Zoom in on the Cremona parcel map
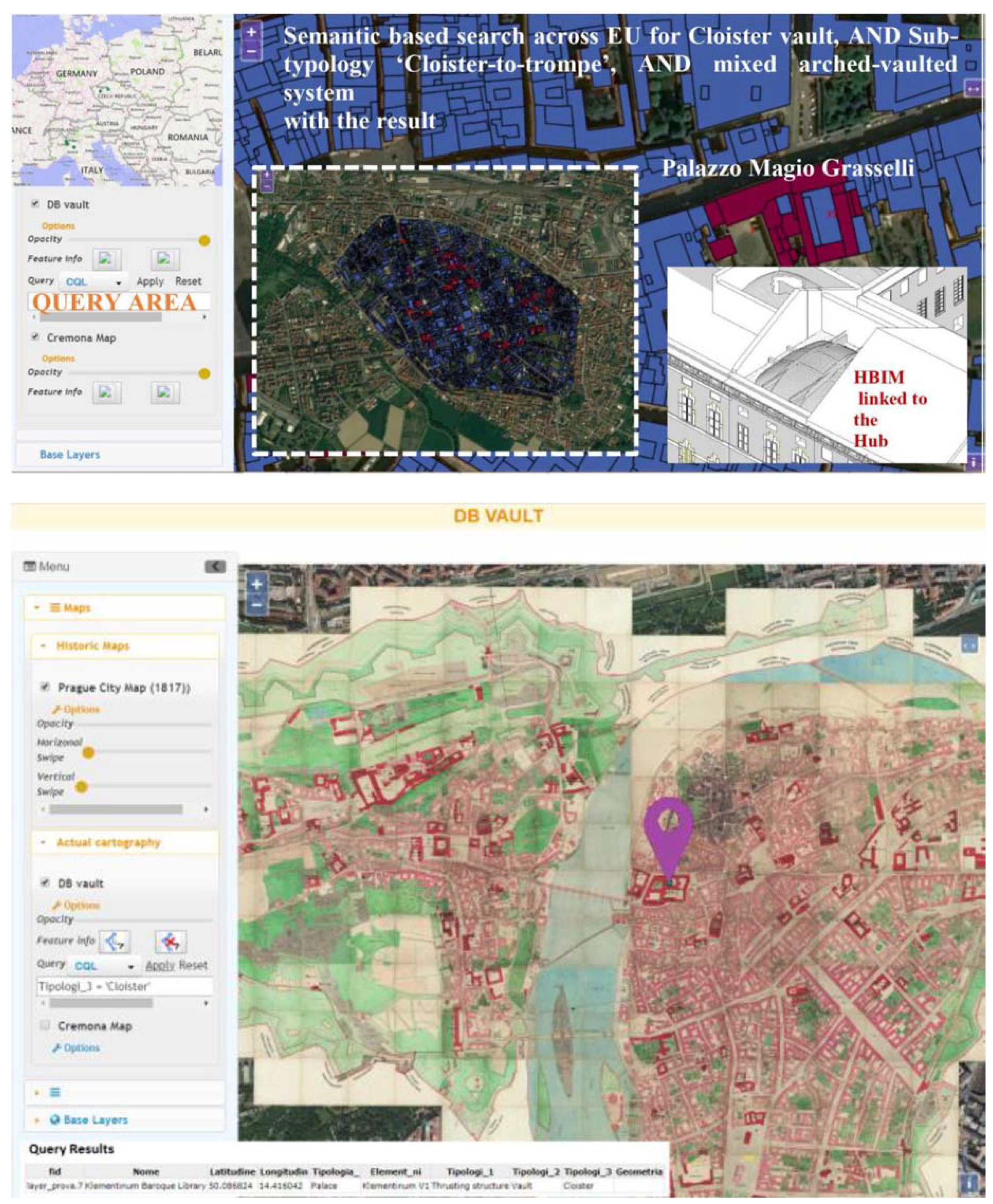 tap(251, 32)
